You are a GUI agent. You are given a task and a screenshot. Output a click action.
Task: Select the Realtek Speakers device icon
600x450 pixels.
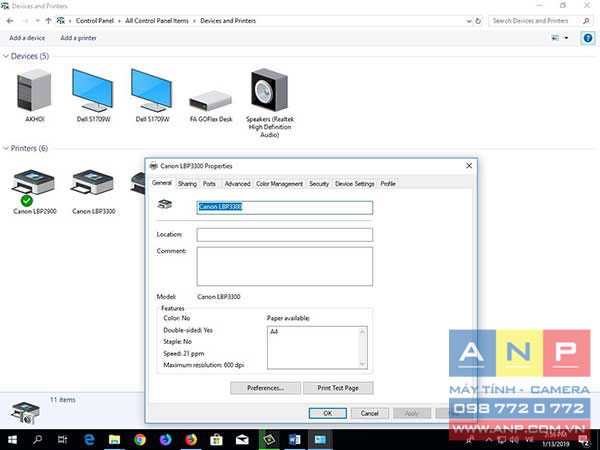click(x=269, y=91)
